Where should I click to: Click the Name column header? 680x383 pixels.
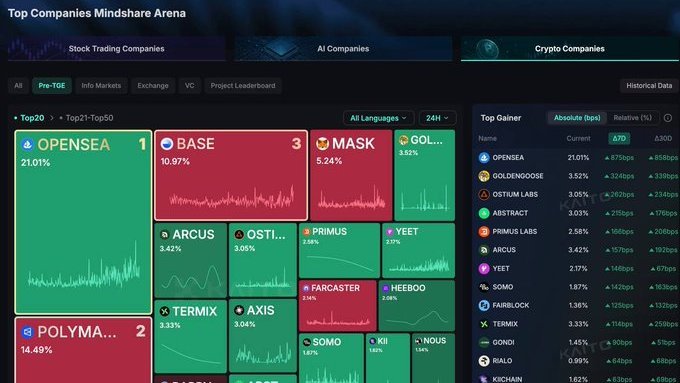487,138
